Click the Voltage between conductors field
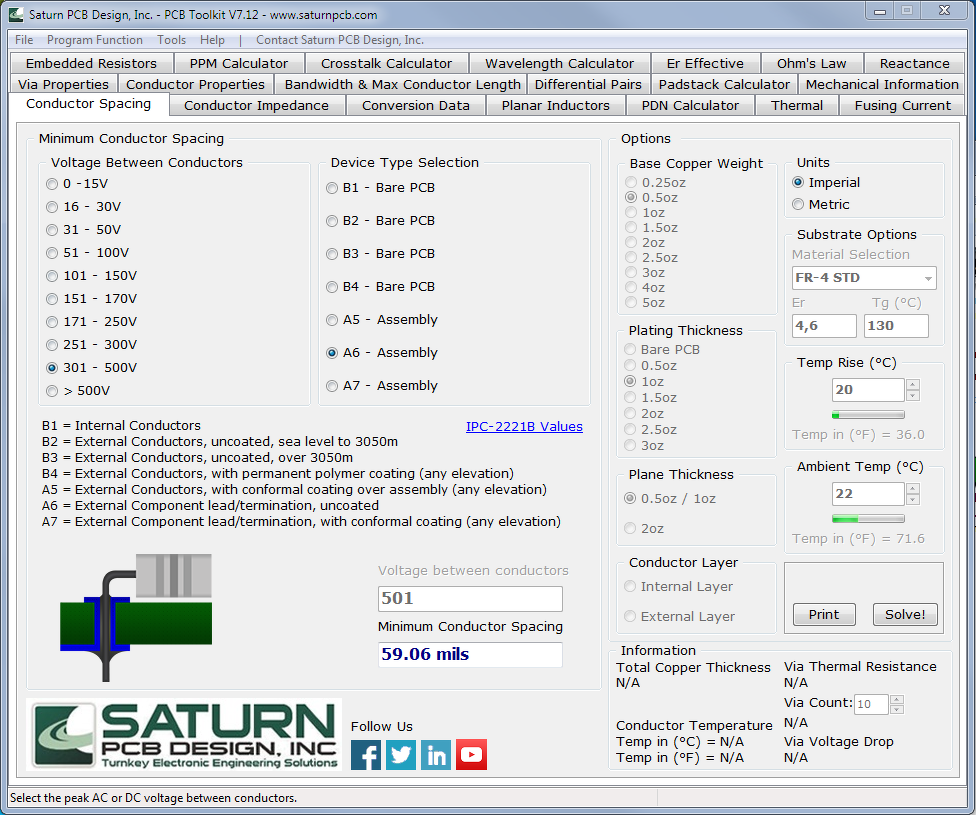The height and width of the screenshot is (815, 976). 470,598
